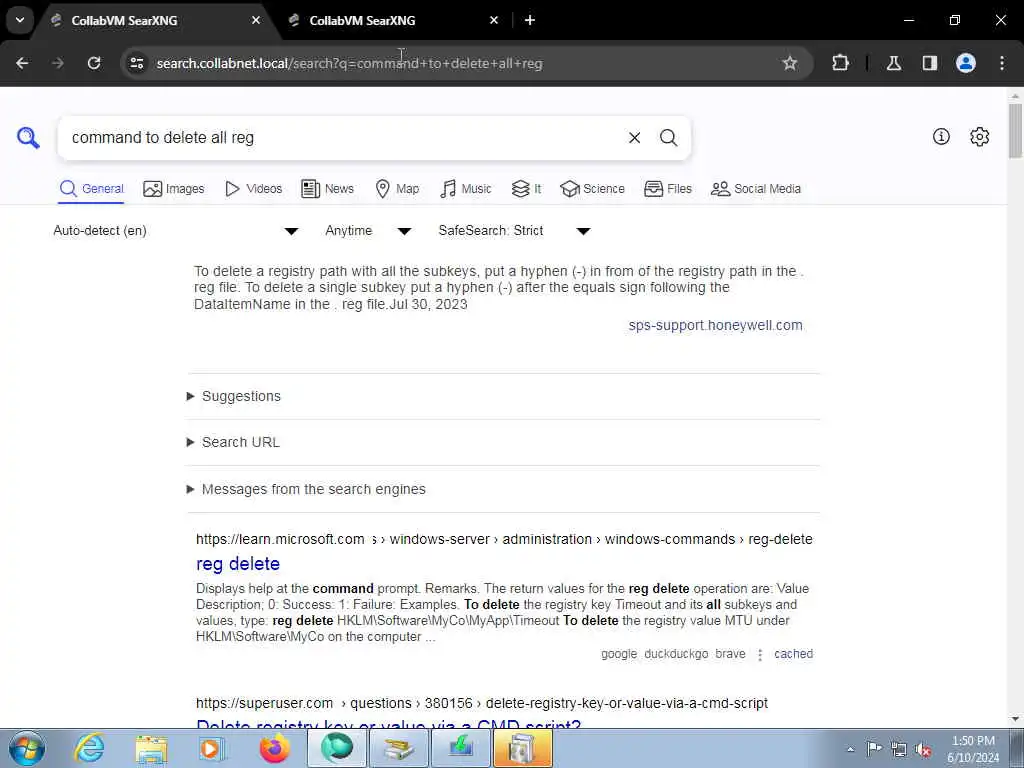Toggle the browser side panel
This screenshot has width=1024, height=768.
pos(929,63)
